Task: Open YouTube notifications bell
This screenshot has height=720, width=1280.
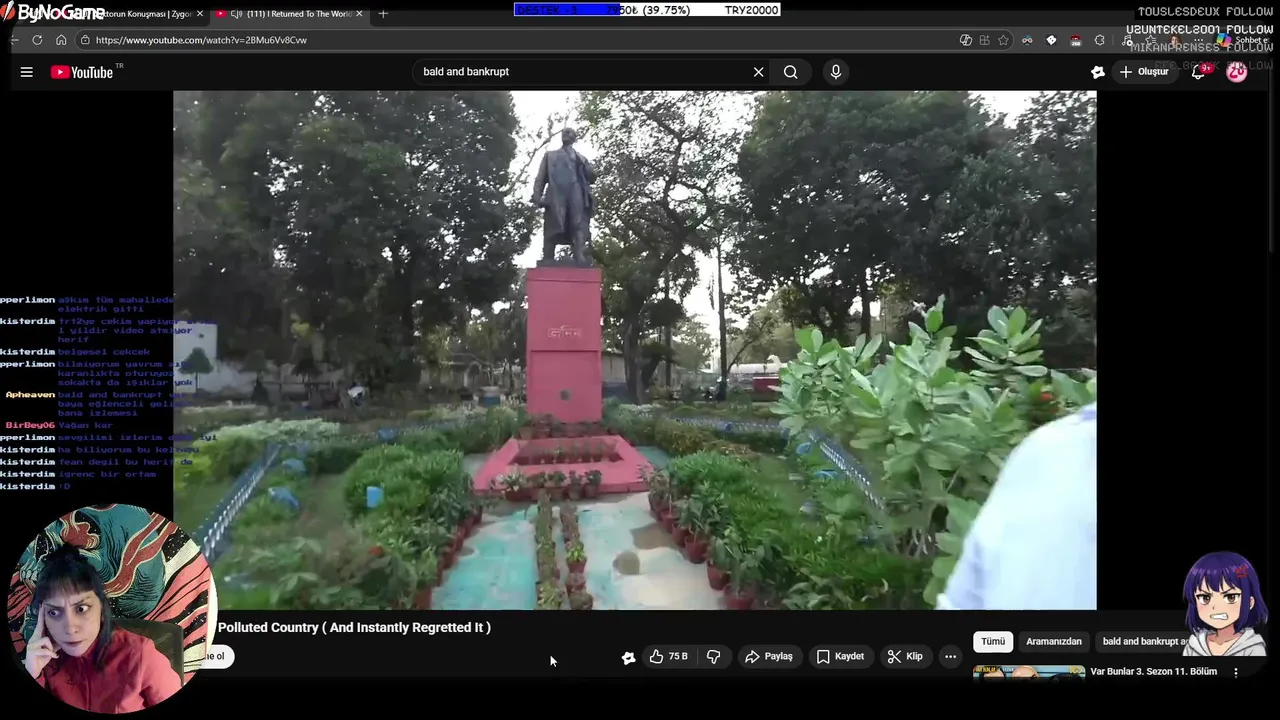Action: (x=1198, y=72)
